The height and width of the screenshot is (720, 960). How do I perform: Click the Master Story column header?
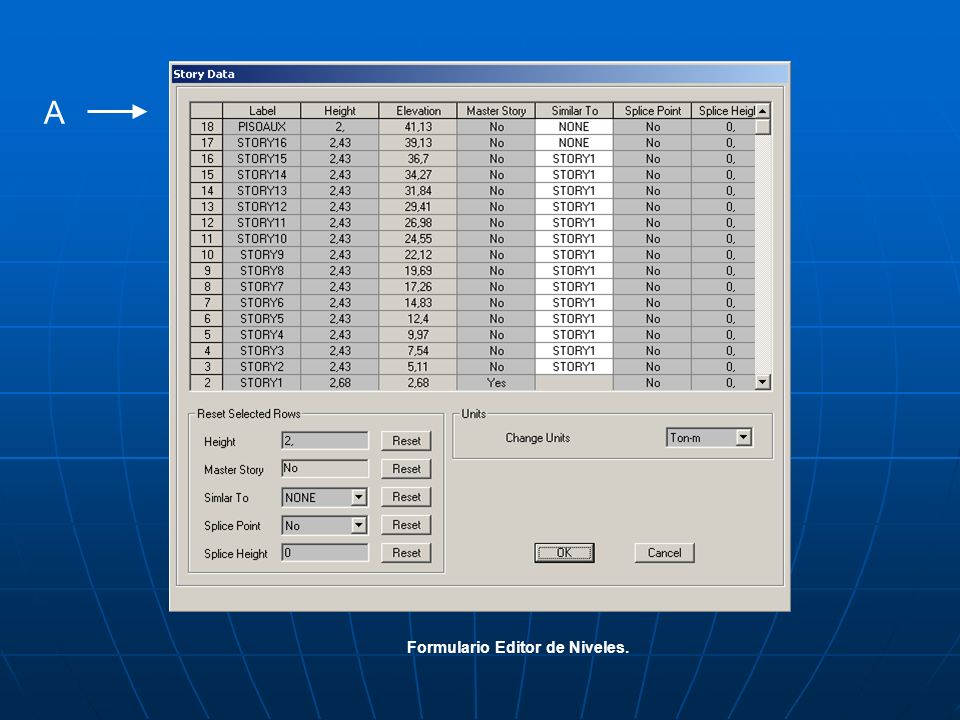click(x=496, y=111)
